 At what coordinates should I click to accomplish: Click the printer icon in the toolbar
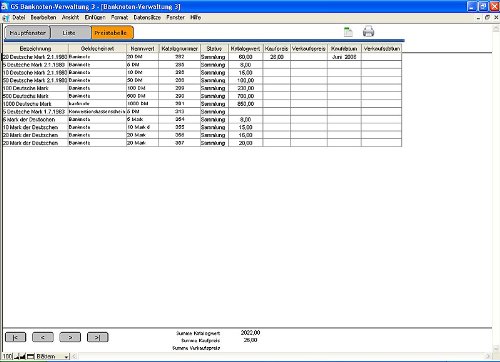(x=368, y=32)
